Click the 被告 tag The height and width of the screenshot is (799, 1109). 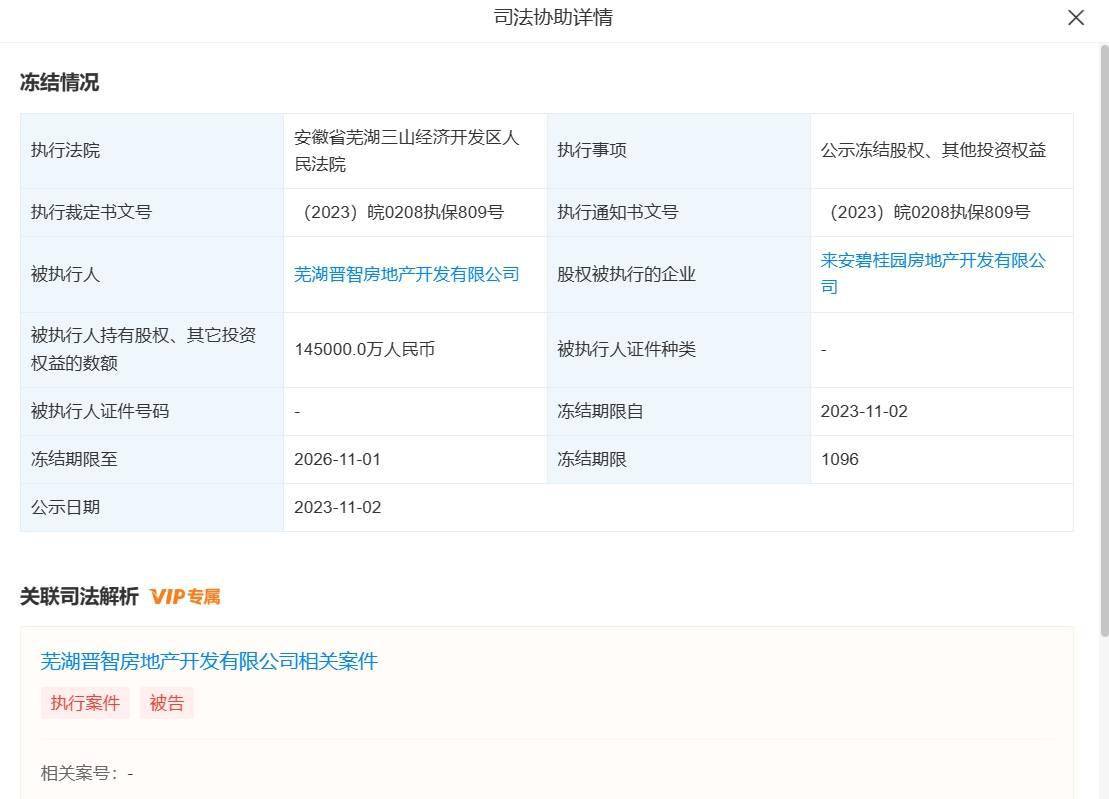(167, 703)
